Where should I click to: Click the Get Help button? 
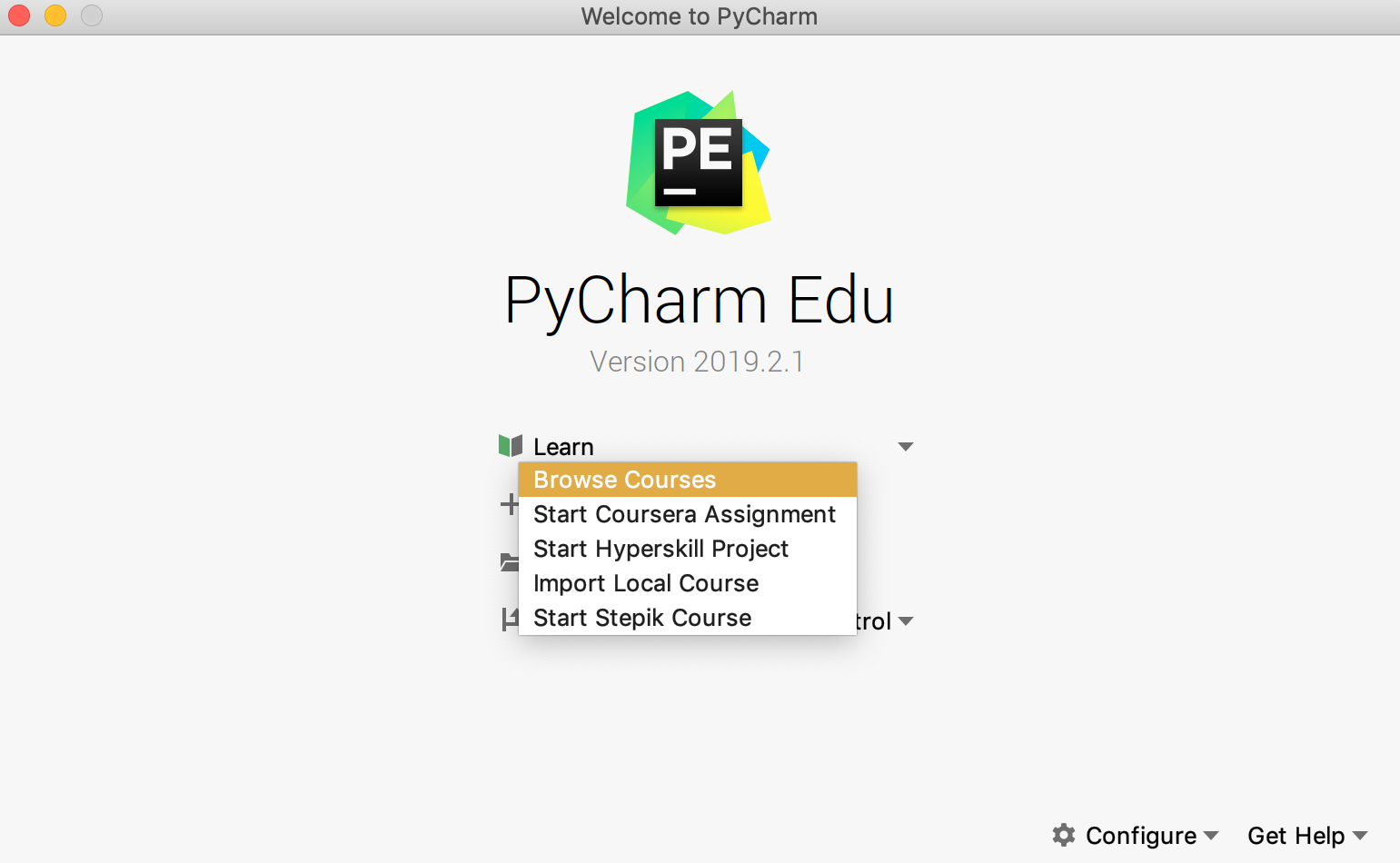click(x=1297, y=835)
